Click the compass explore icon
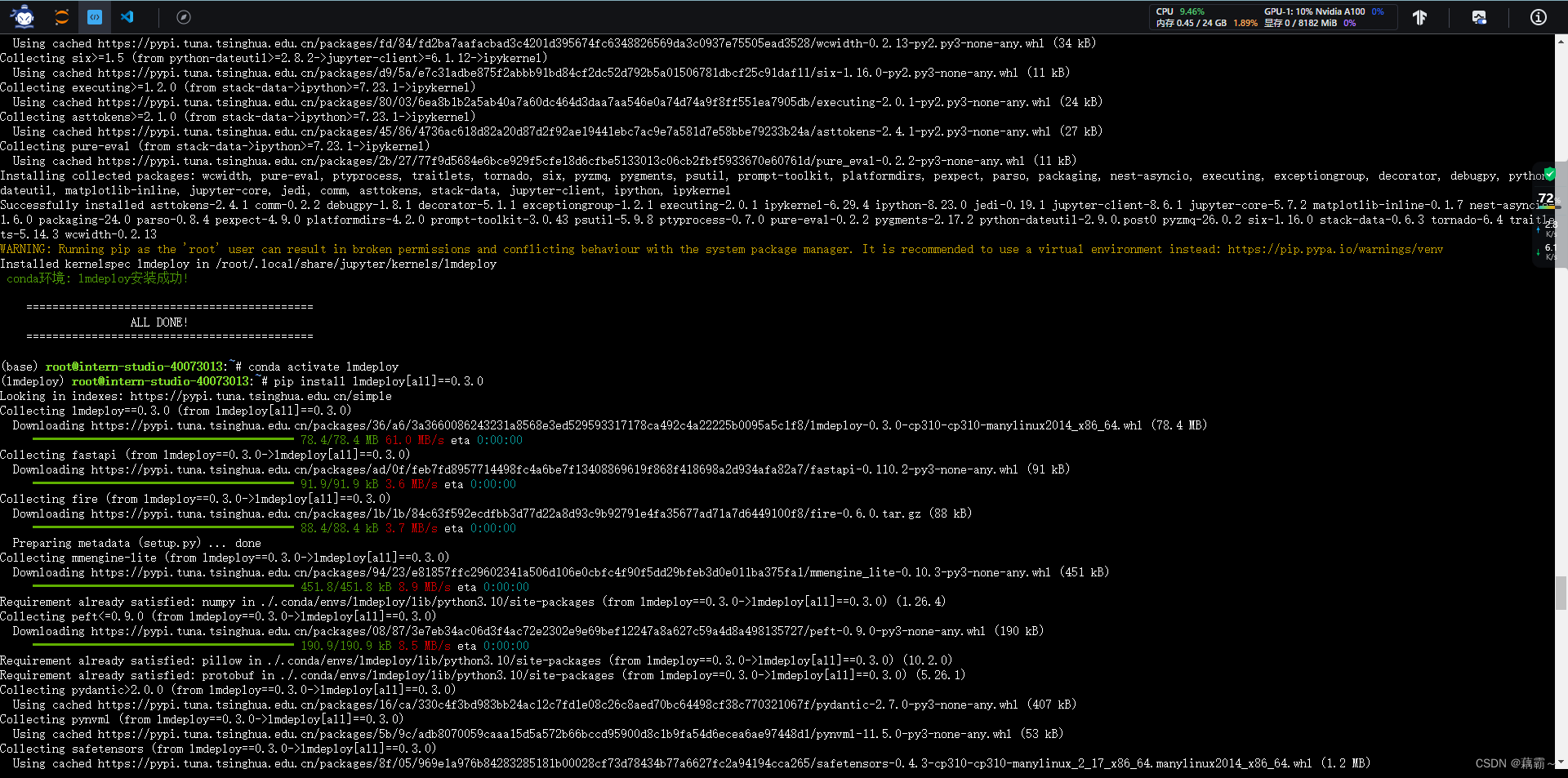This screenshot has height=778, width=1568. 184,17
